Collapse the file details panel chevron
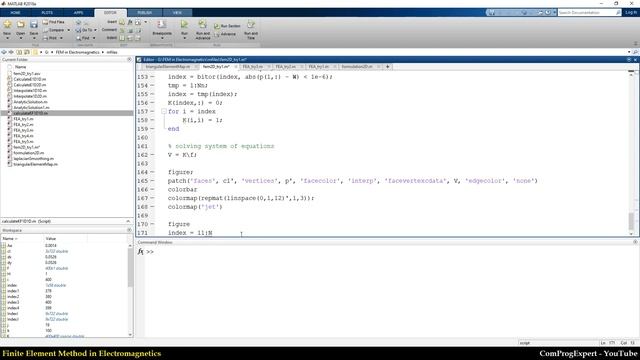 128,221
